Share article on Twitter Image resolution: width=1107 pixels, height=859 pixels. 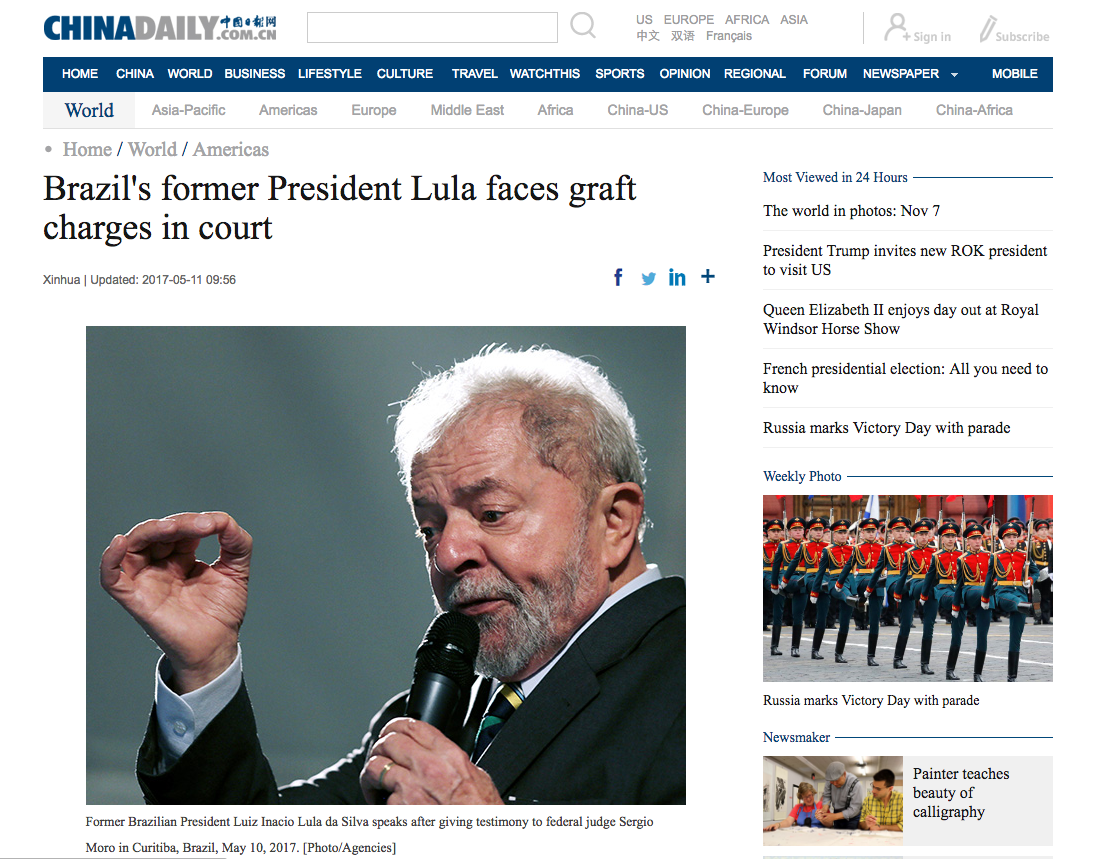(x=648, y=278)
